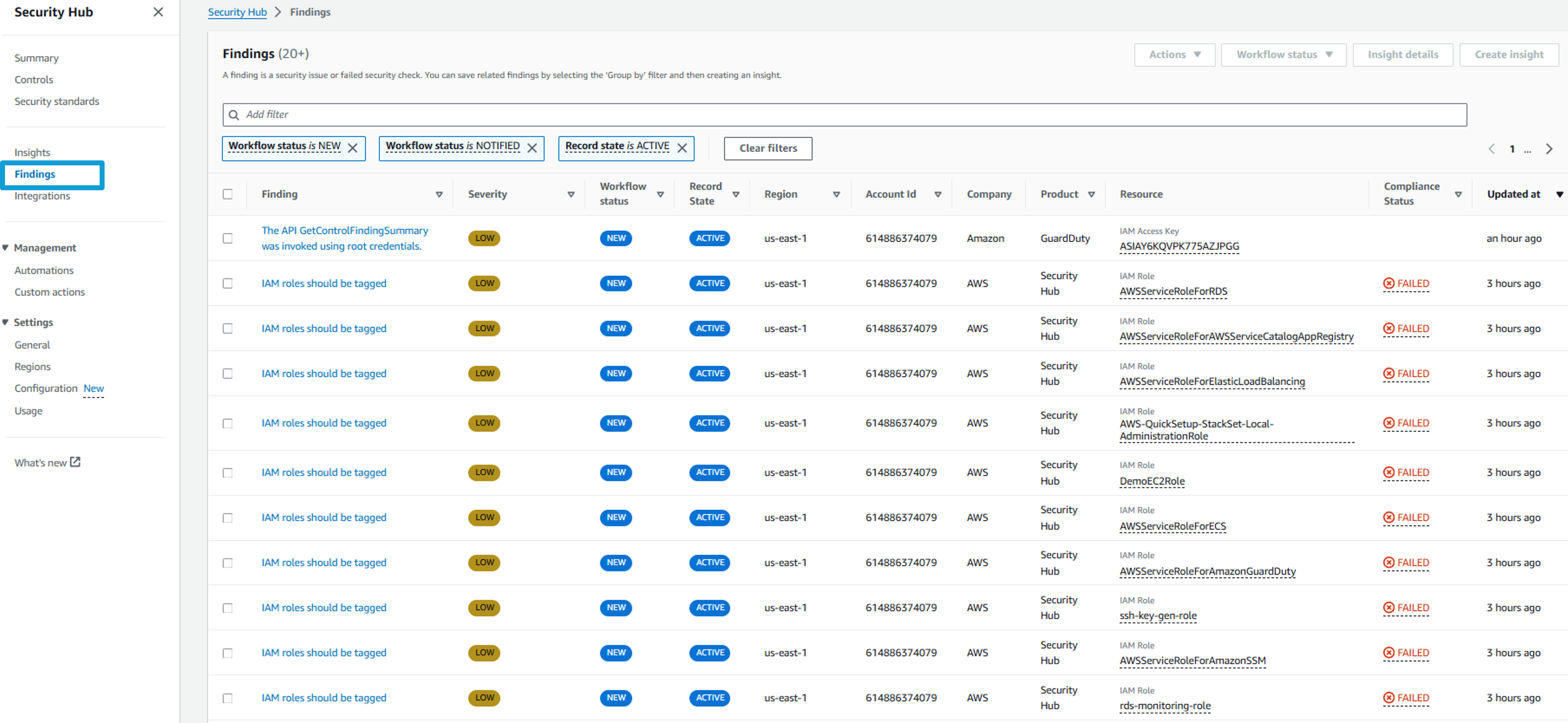Open the Region column filter arrow
The height and width of the screenshot is (723, 1568).
tap(836, 194)
